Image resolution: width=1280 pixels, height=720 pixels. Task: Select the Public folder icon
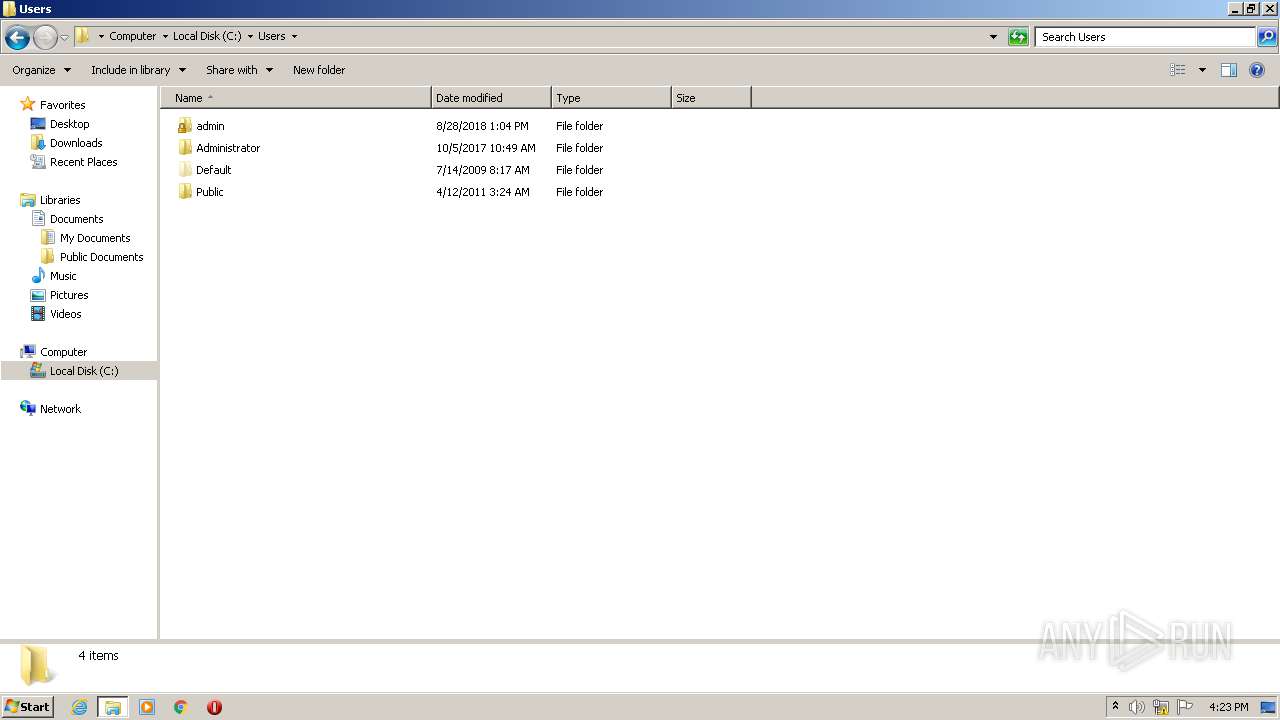click(185, 192)
